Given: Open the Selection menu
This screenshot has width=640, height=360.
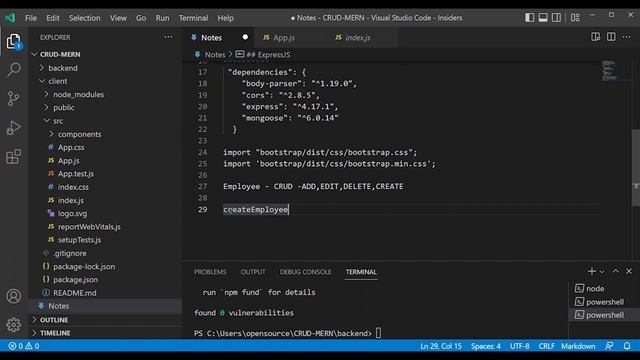Looking at the screenshot, I should 84,18.
